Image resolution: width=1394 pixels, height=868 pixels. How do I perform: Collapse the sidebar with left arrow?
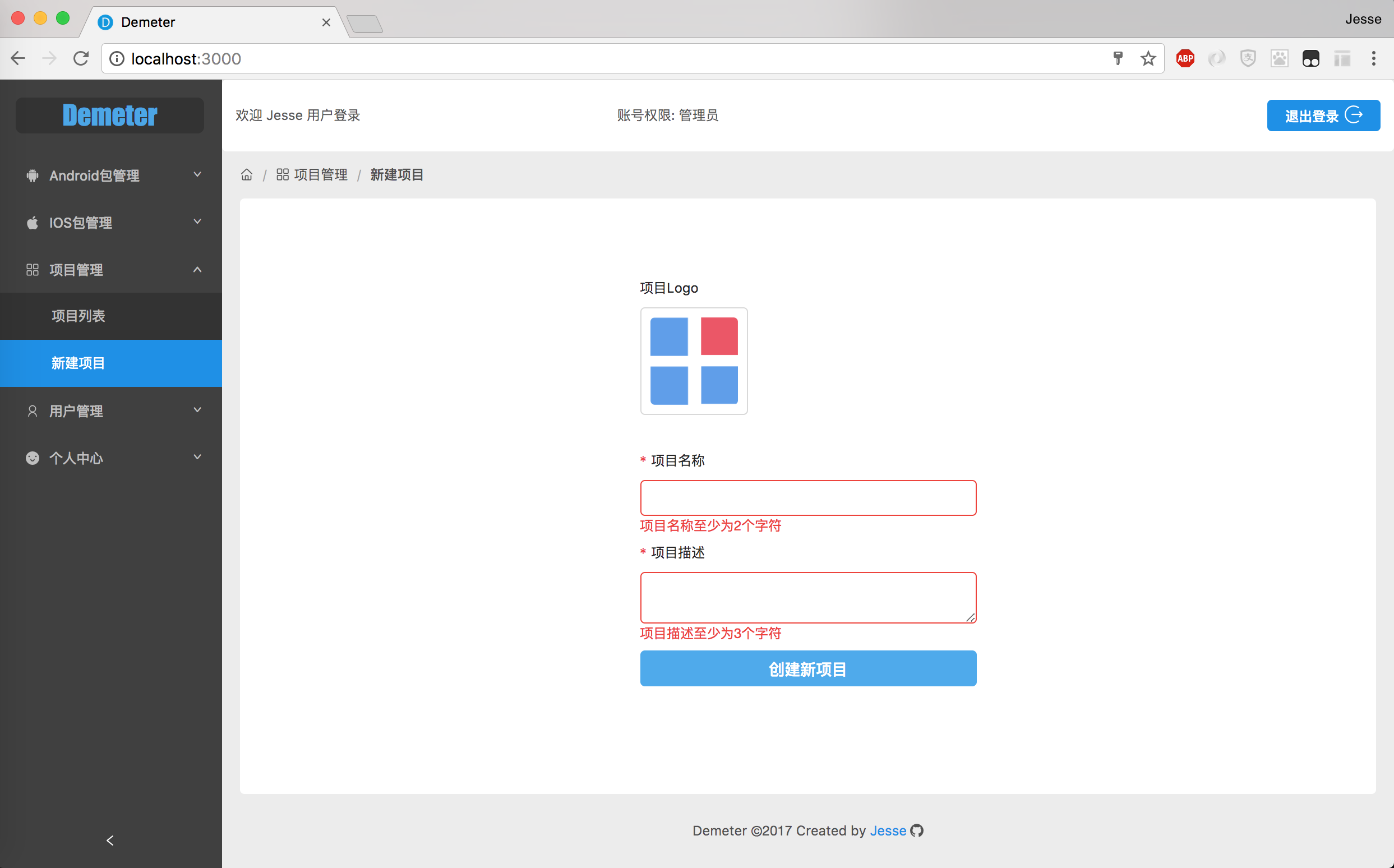(110, 841)
